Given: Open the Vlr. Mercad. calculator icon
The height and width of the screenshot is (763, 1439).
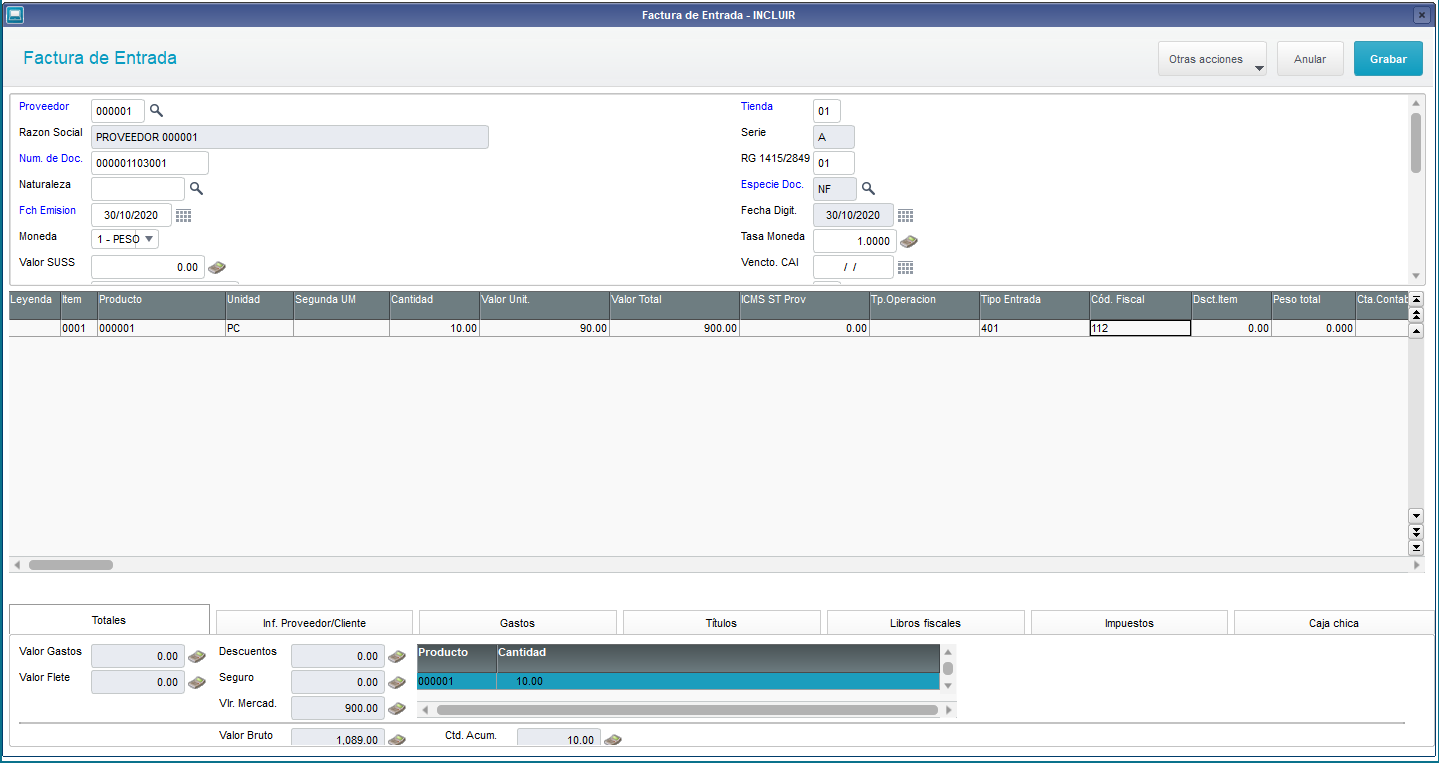Looking at the screenshot, I should coord(397,708).
